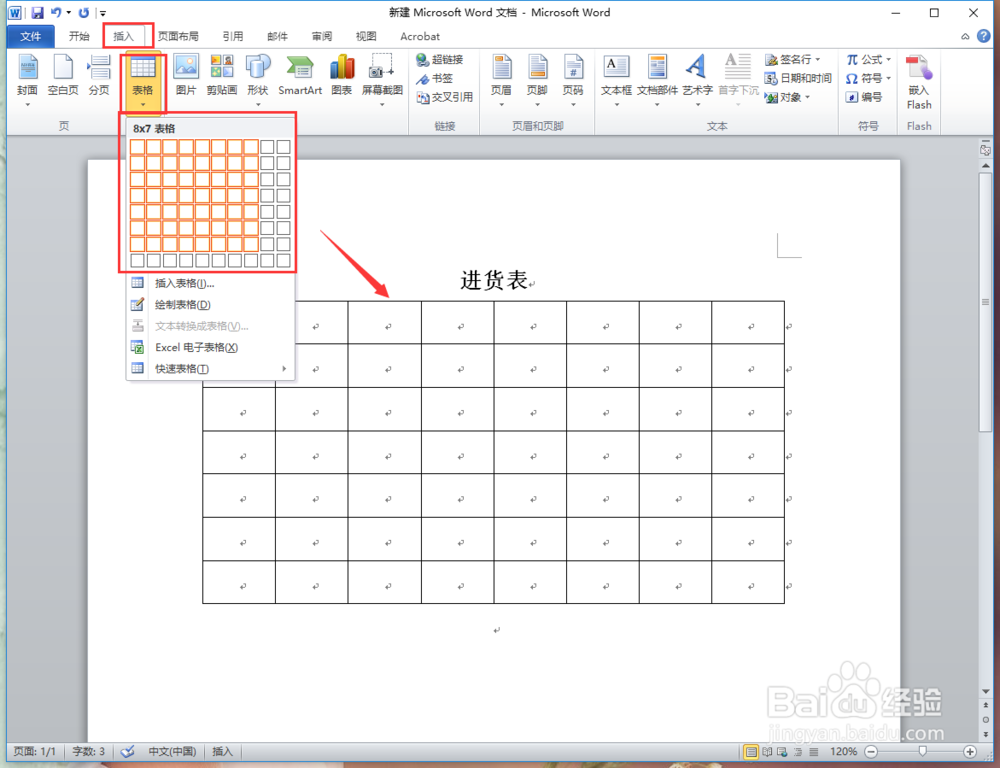The image size is (1000, 768).
Task: Click the 嵌入 Flash icon
Action: [918, 80]
